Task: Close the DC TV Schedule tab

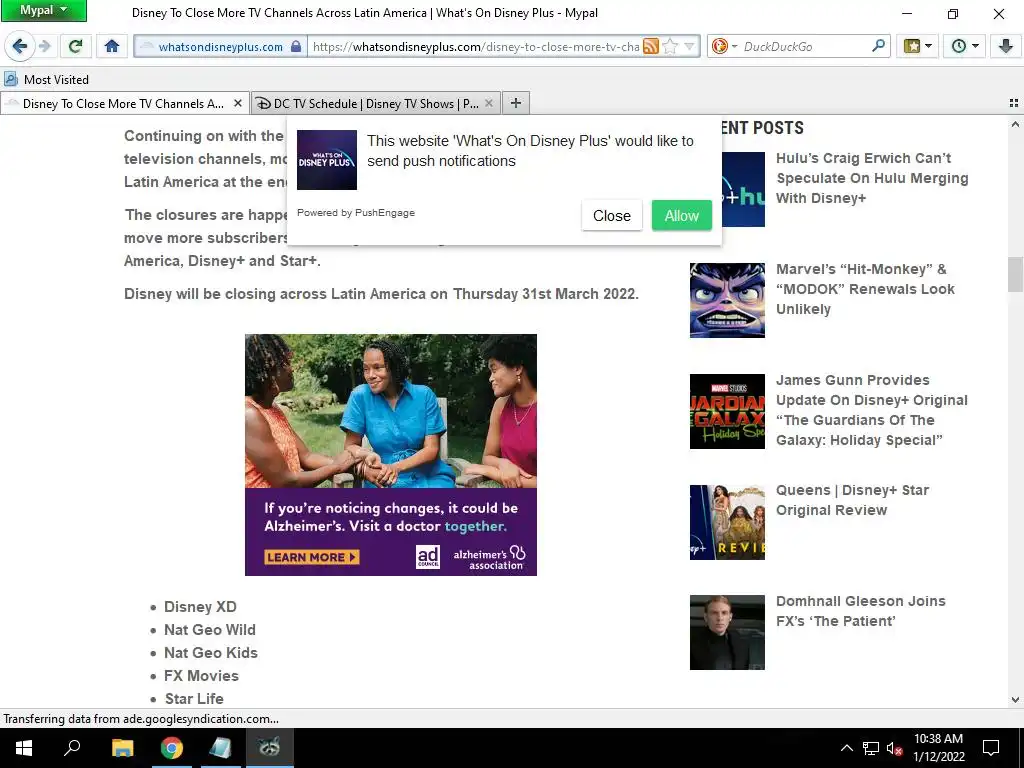Action: pos(488,103)
